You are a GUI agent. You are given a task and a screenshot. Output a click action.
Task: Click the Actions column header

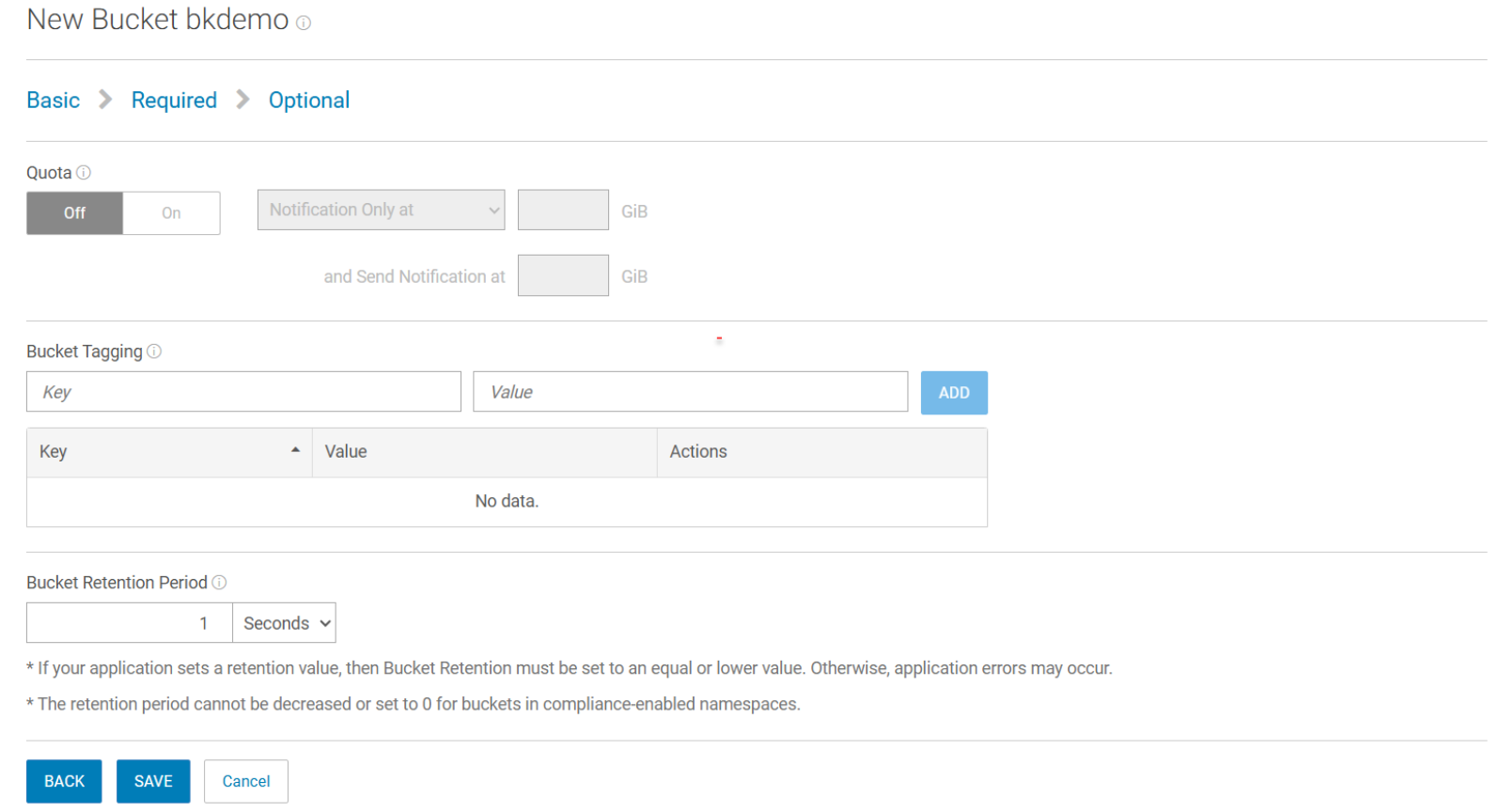(822, 452)
